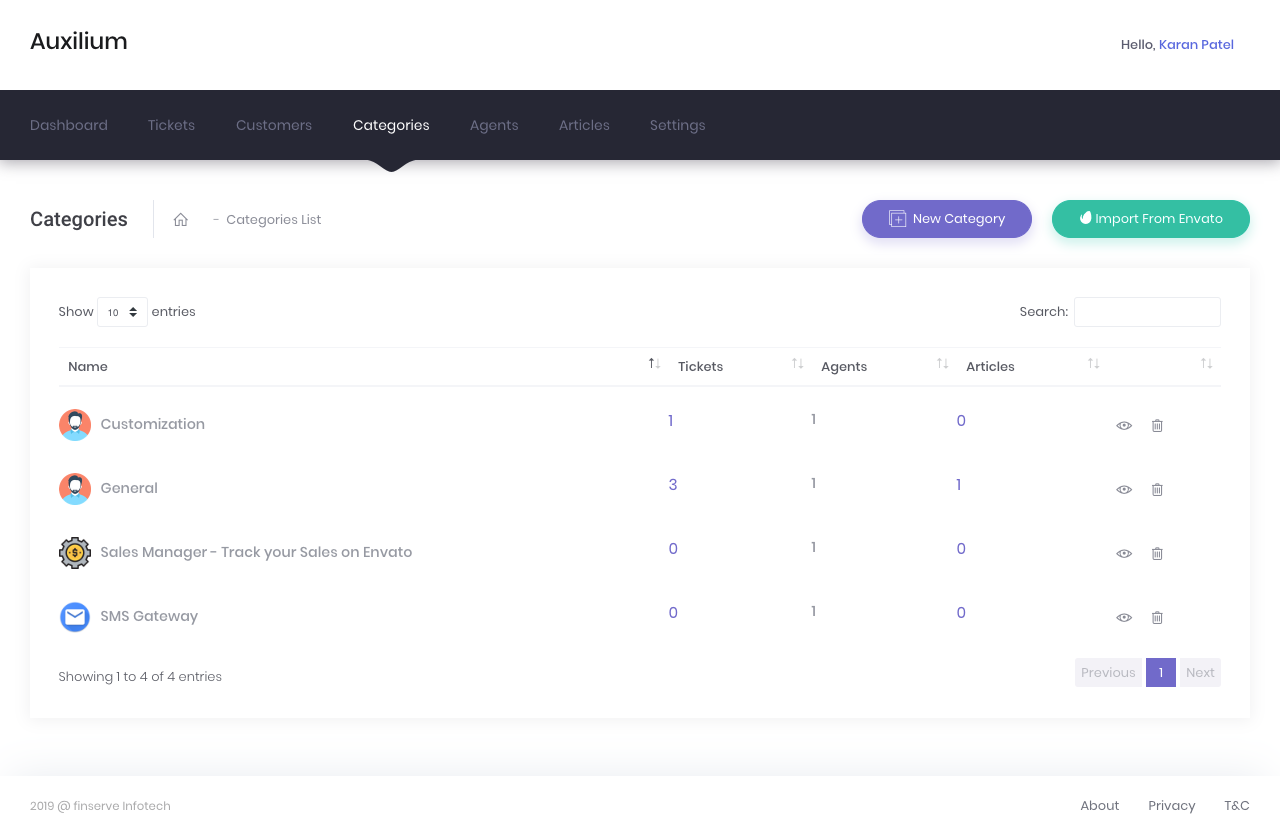Click the Import From Envato button
This screenshot has width=1280, height=836.
[x=1150, y=219]
